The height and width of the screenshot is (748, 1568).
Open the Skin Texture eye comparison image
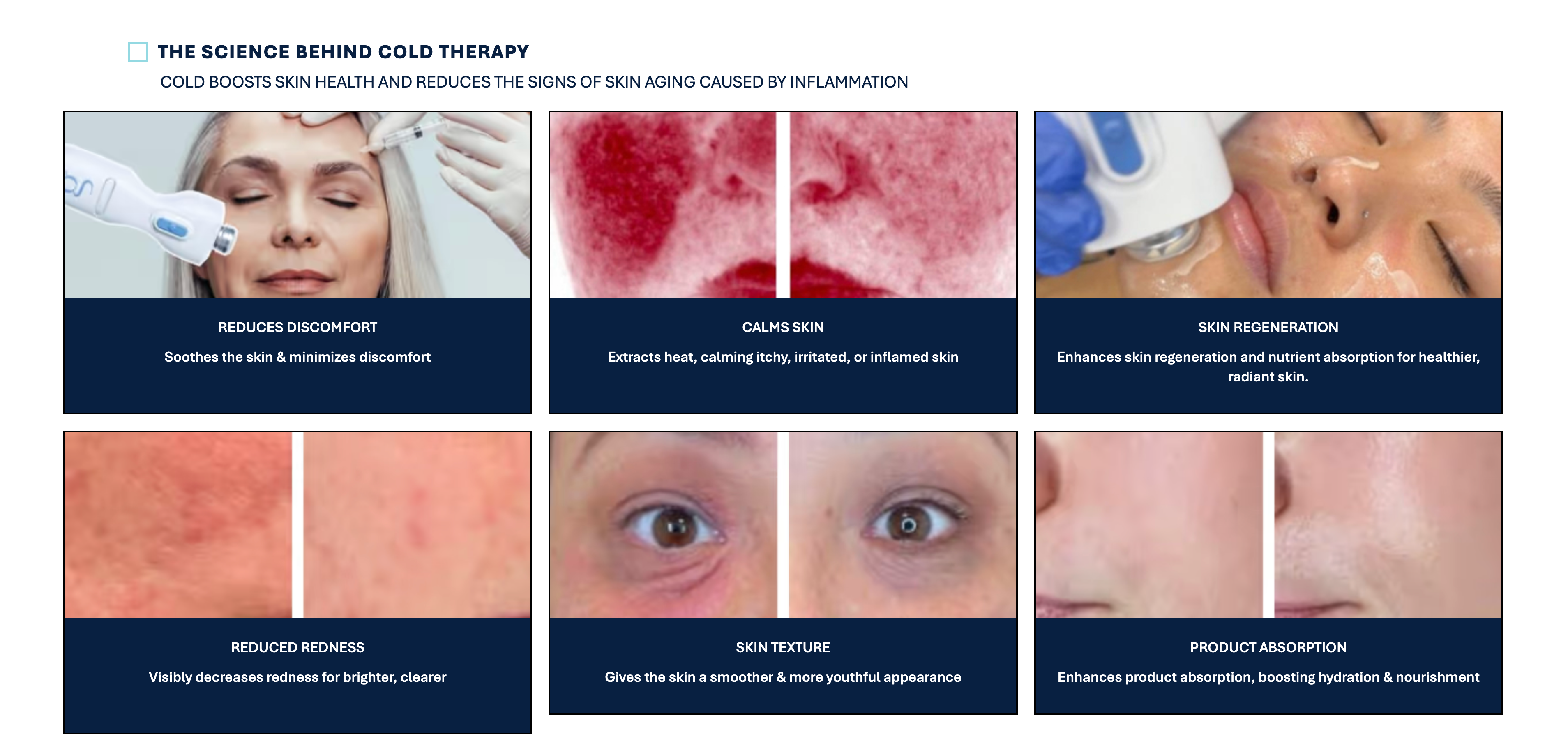coord(783,525)
